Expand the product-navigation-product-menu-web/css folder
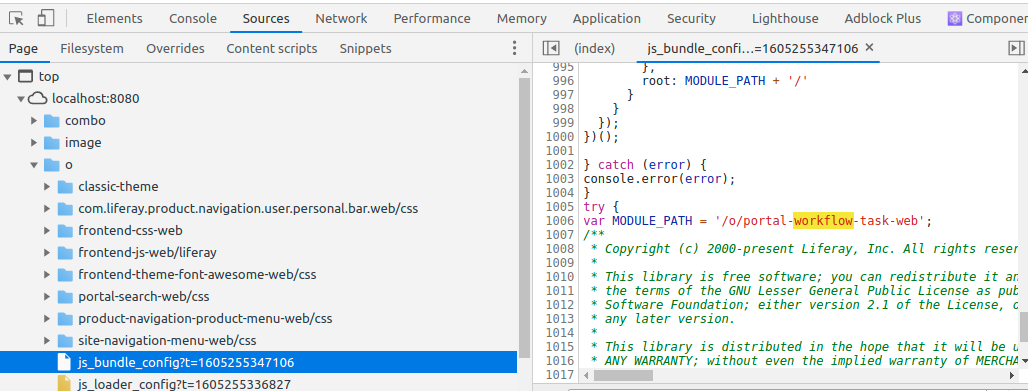The height and width of the screenshot is (391, 1028). (x=47, y=319)
